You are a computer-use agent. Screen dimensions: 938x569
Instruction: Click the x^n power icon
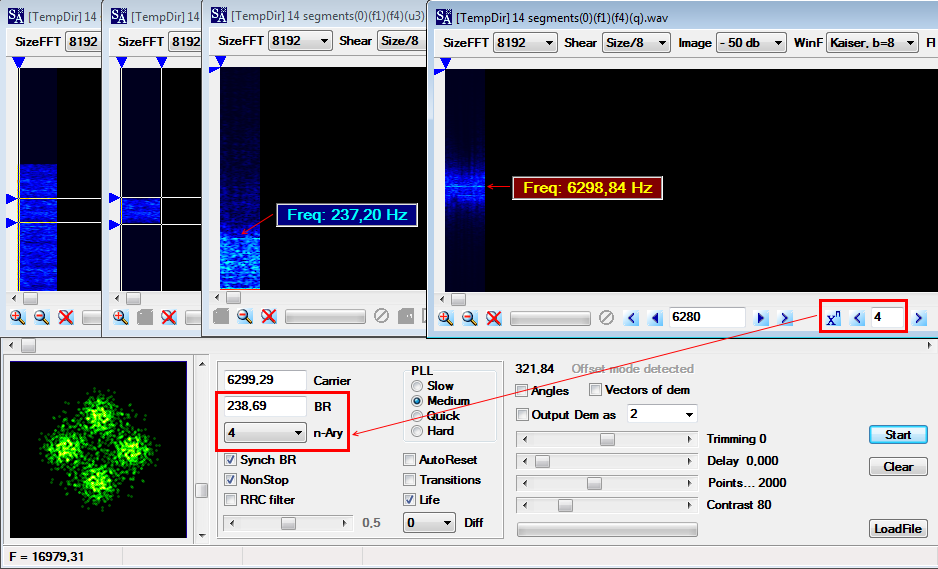[832, 318]
